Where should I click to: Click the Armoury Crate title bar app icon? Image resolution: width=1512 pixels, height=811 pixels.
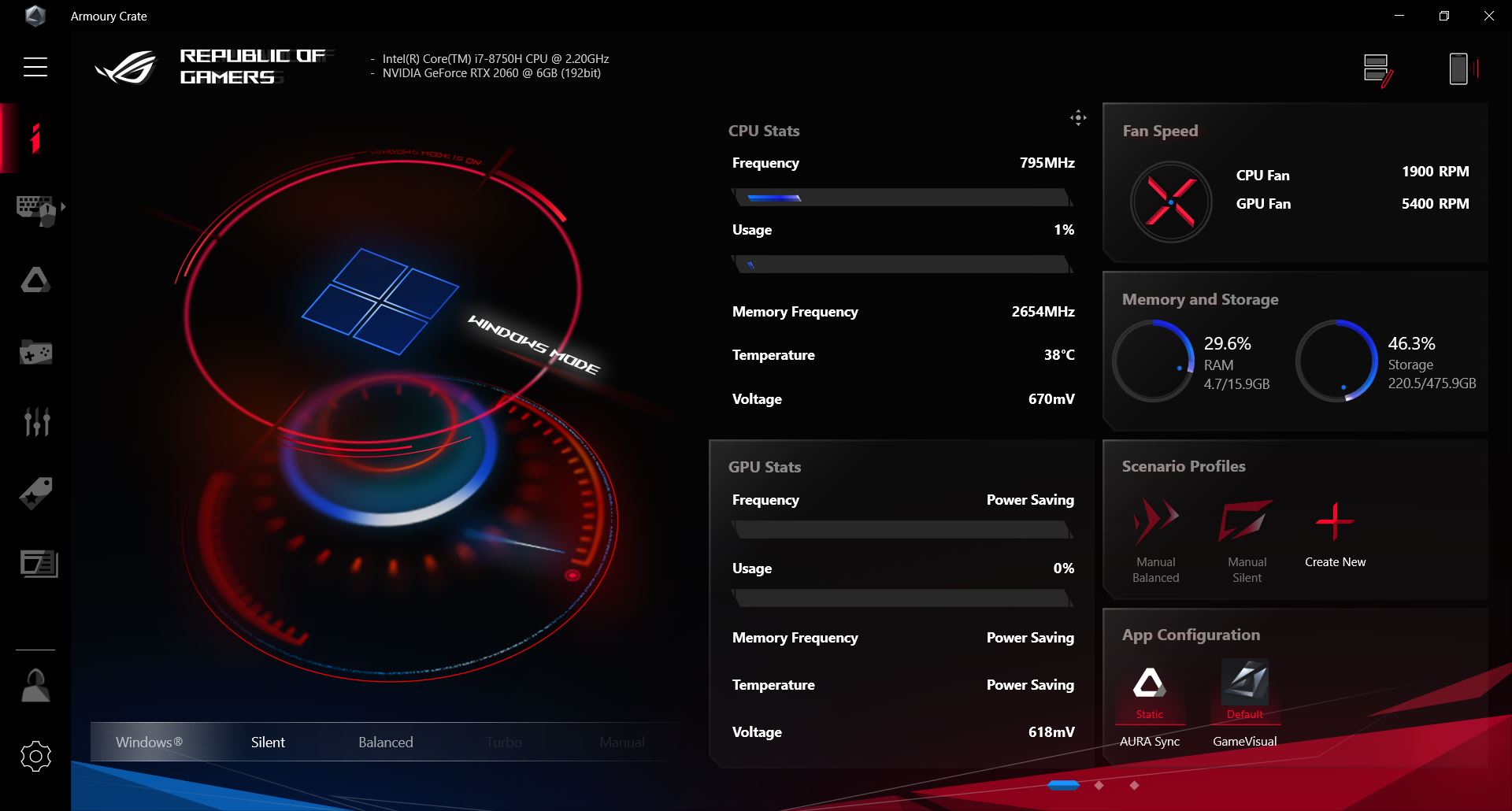coord(35,16)
